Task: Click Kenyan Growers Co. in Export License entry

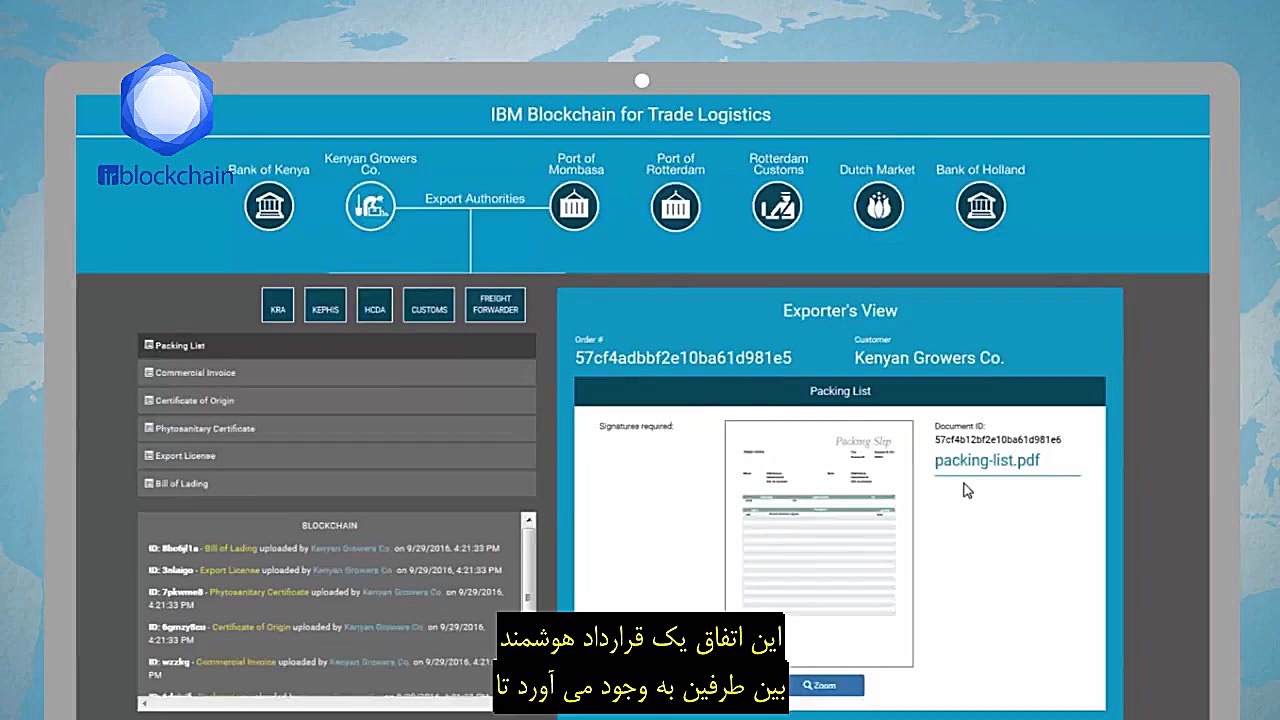Action: [x=353, y=570]
